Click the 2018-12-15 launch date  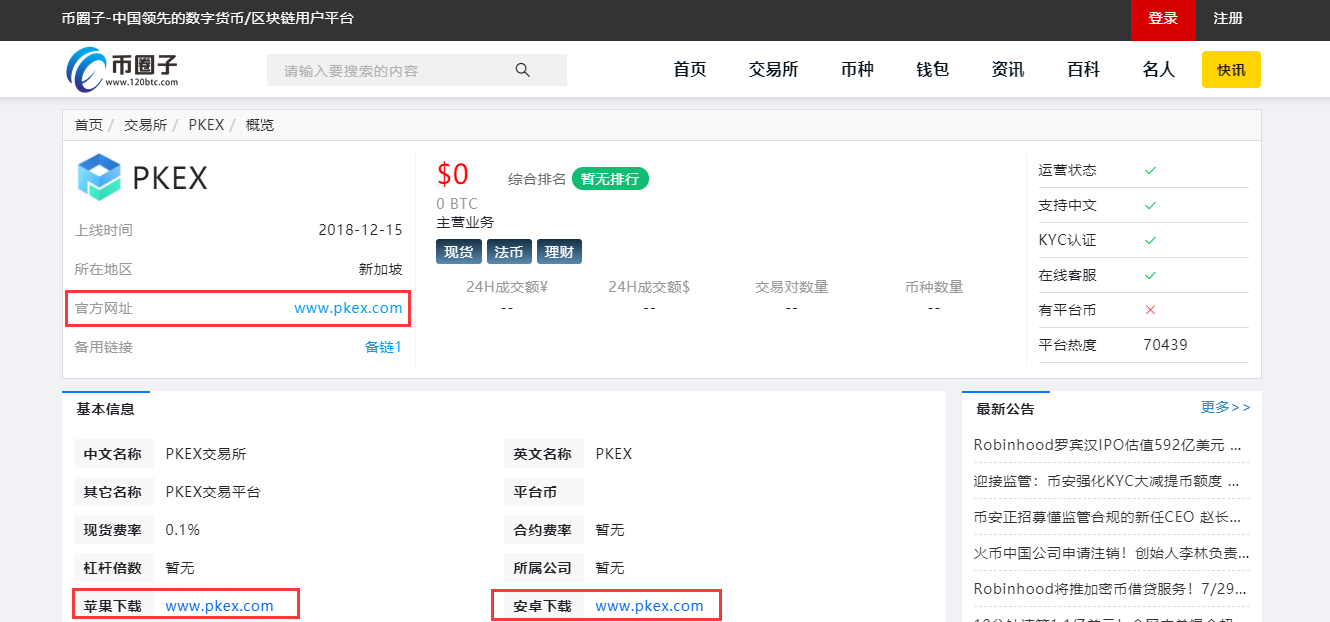(360, 230)
